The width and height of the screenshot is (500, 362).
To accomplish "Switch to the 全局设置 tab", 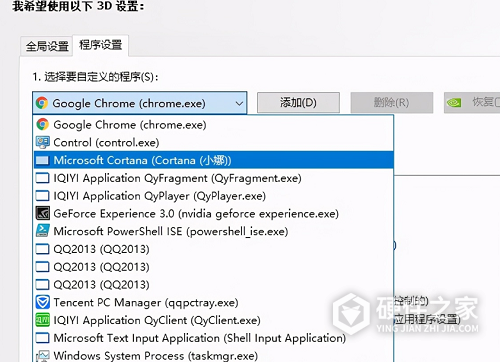I will coord(47,46).
